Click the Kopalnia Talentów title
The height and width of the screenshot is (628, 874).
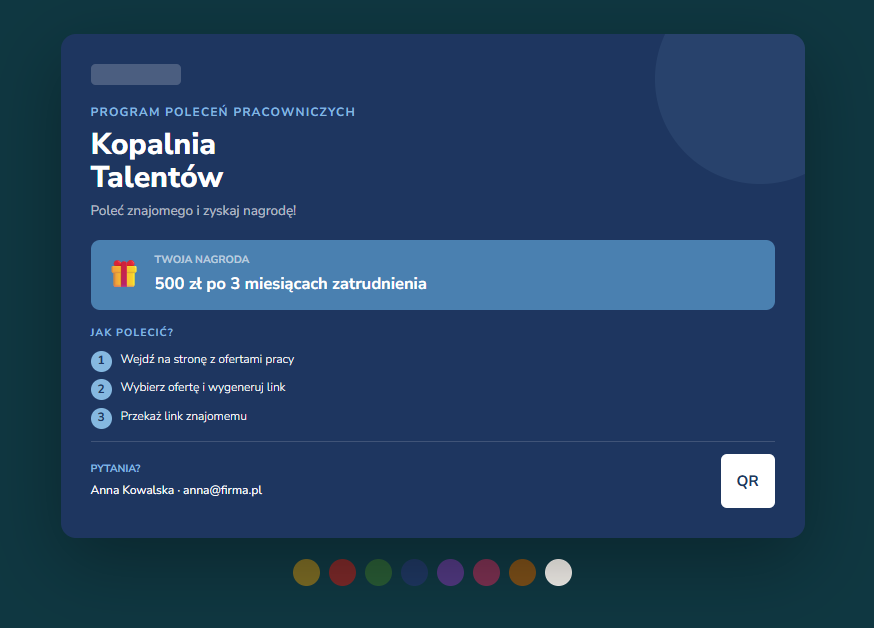pos(157,160)
